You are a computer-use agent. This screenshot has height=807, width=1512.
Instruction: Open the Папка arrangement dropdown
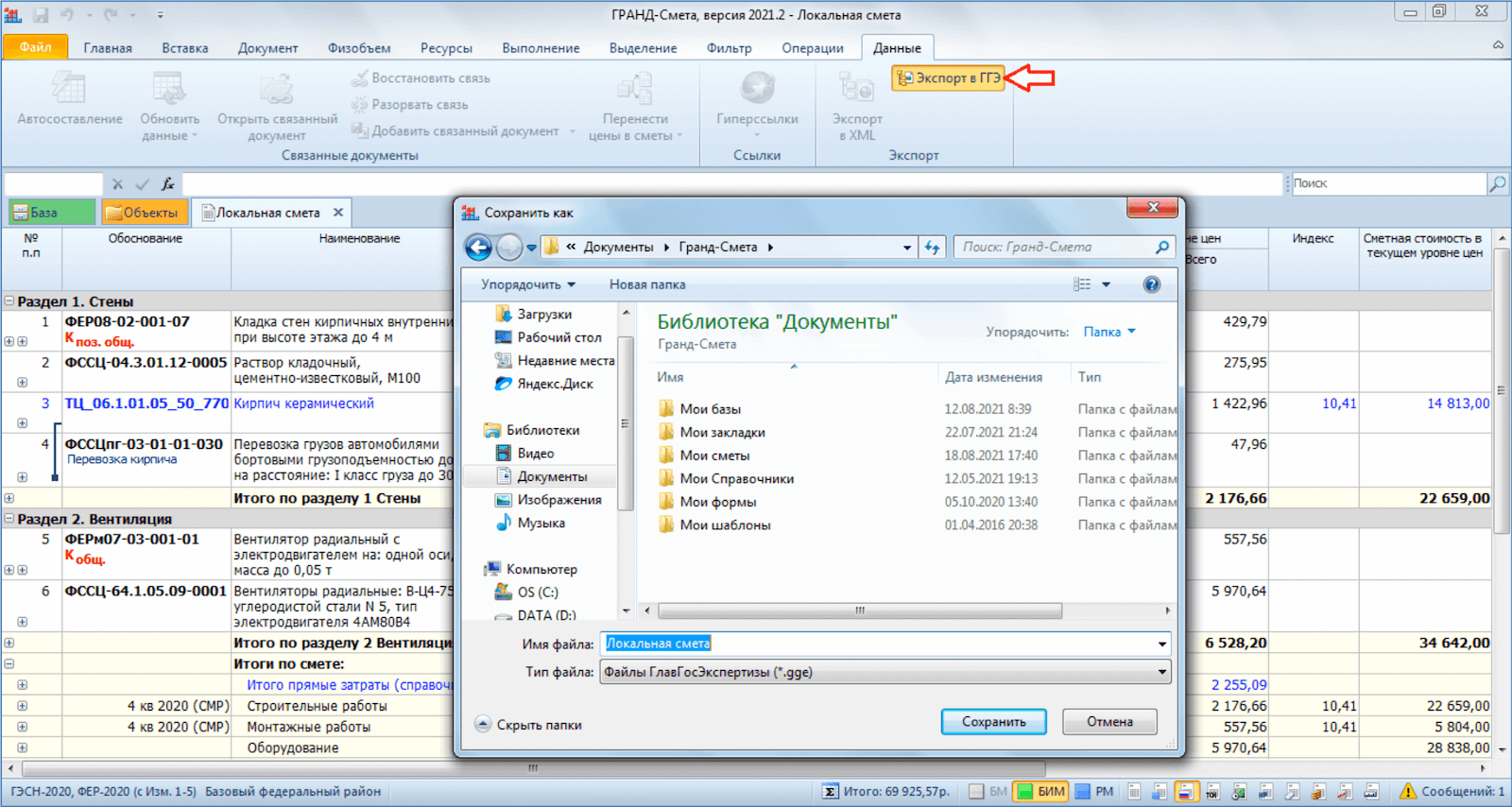pyautogui.click(x=1109, y=332)
